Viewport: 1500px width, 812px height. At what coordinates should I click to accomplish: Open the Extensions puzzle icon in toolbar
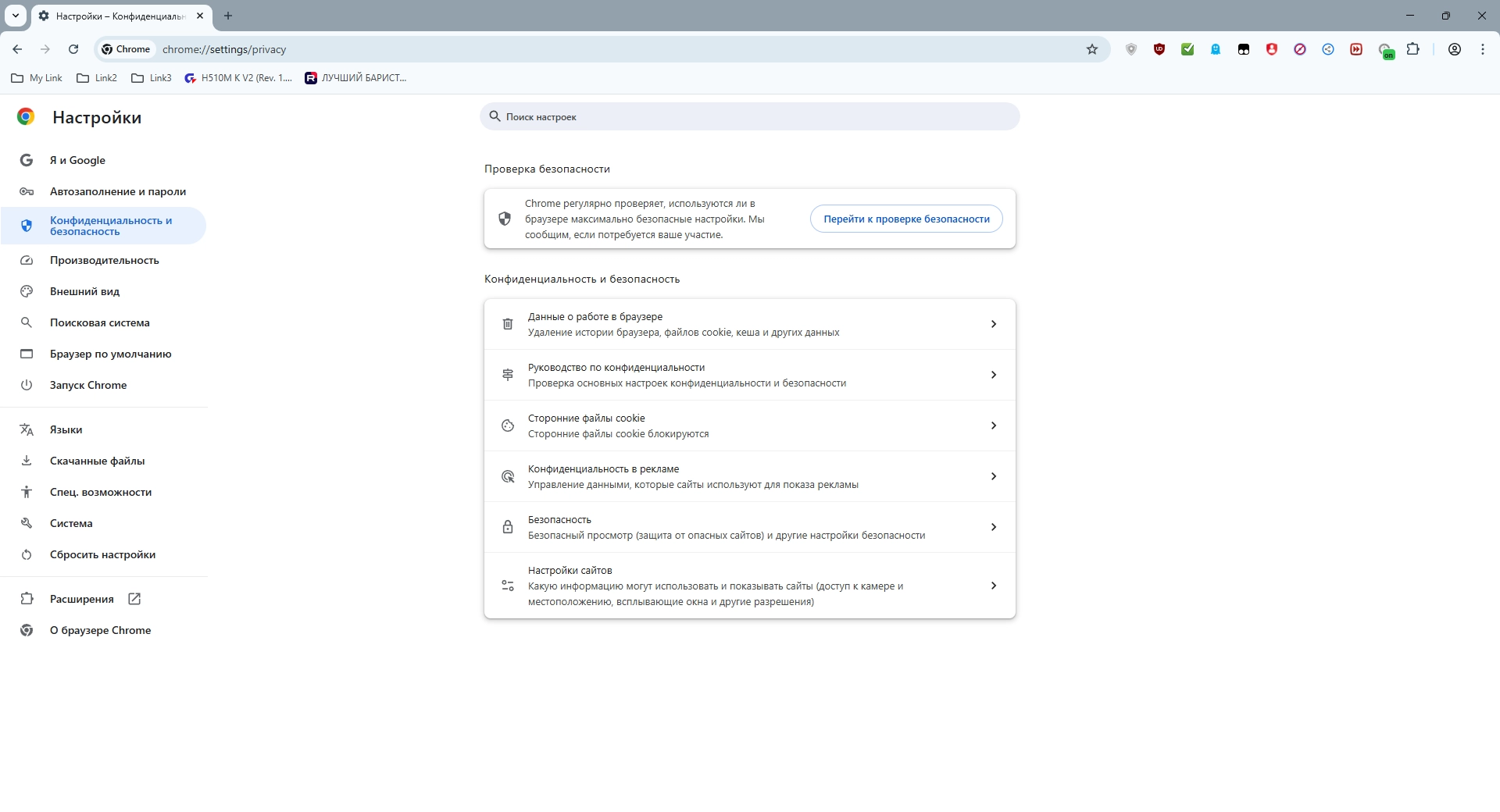coord(1412,49)
